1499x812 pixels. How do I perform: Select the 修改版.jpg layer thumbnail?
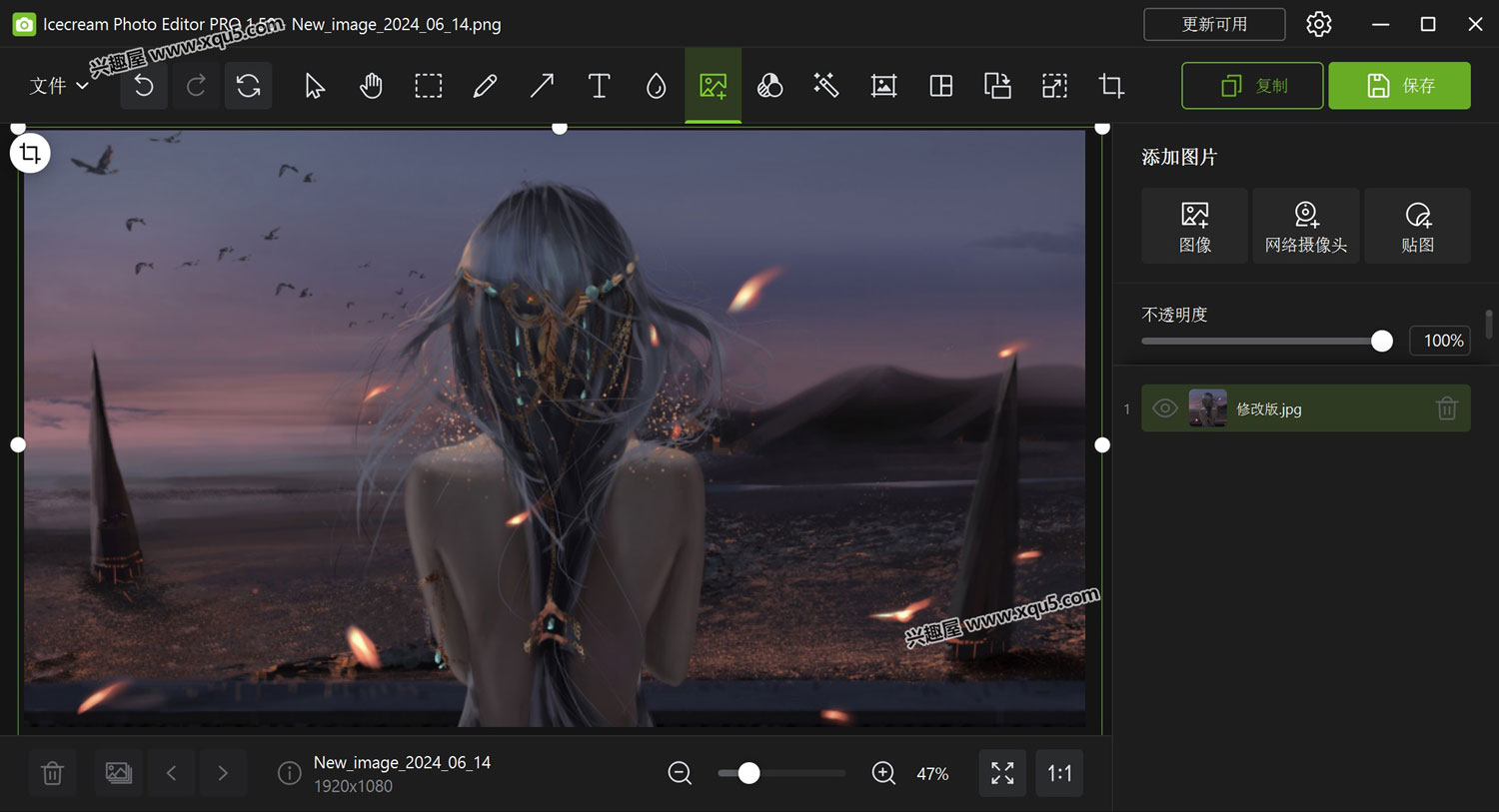1208,408
